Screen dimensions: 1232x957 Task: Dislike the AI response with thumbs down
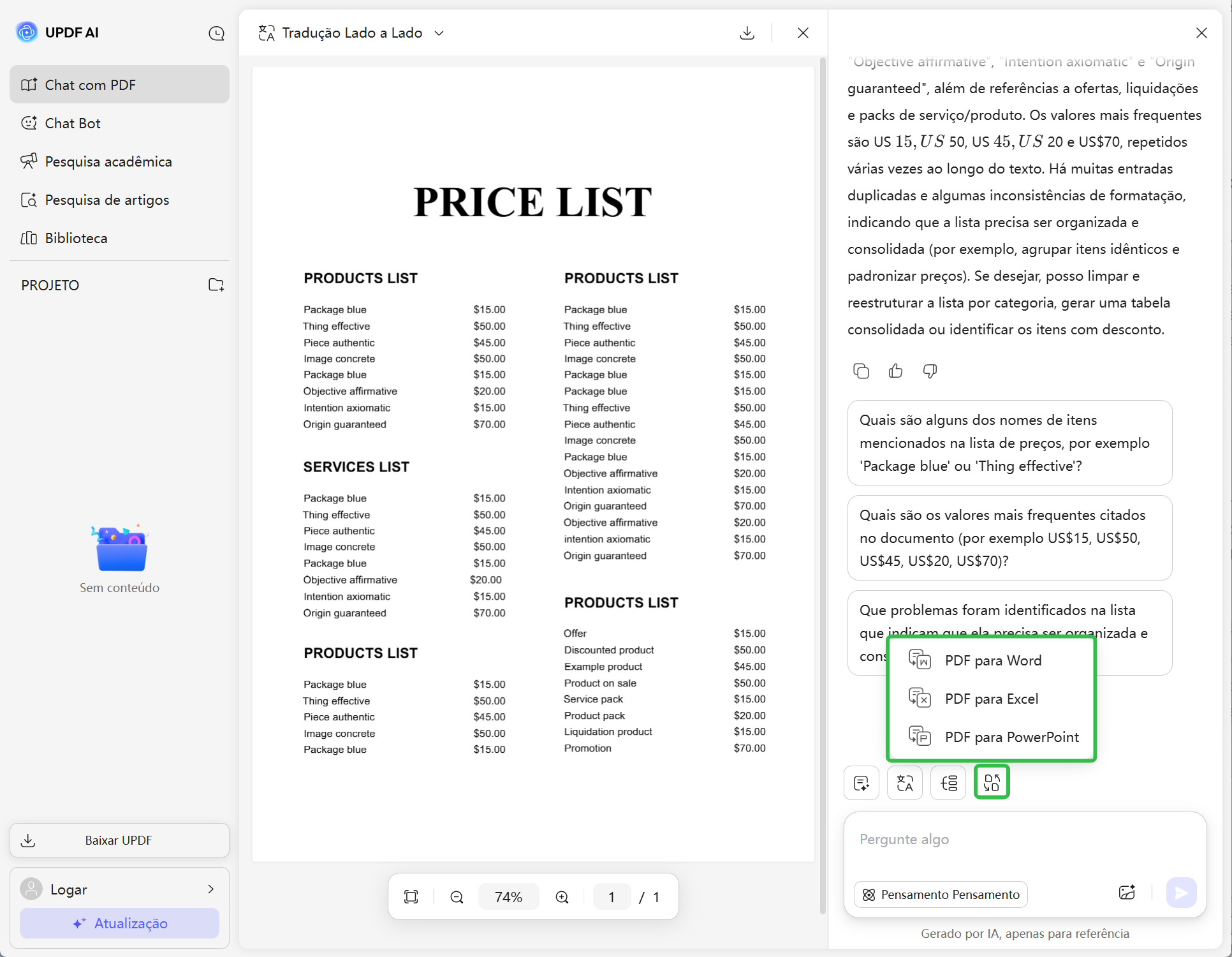tap(930, 371)
